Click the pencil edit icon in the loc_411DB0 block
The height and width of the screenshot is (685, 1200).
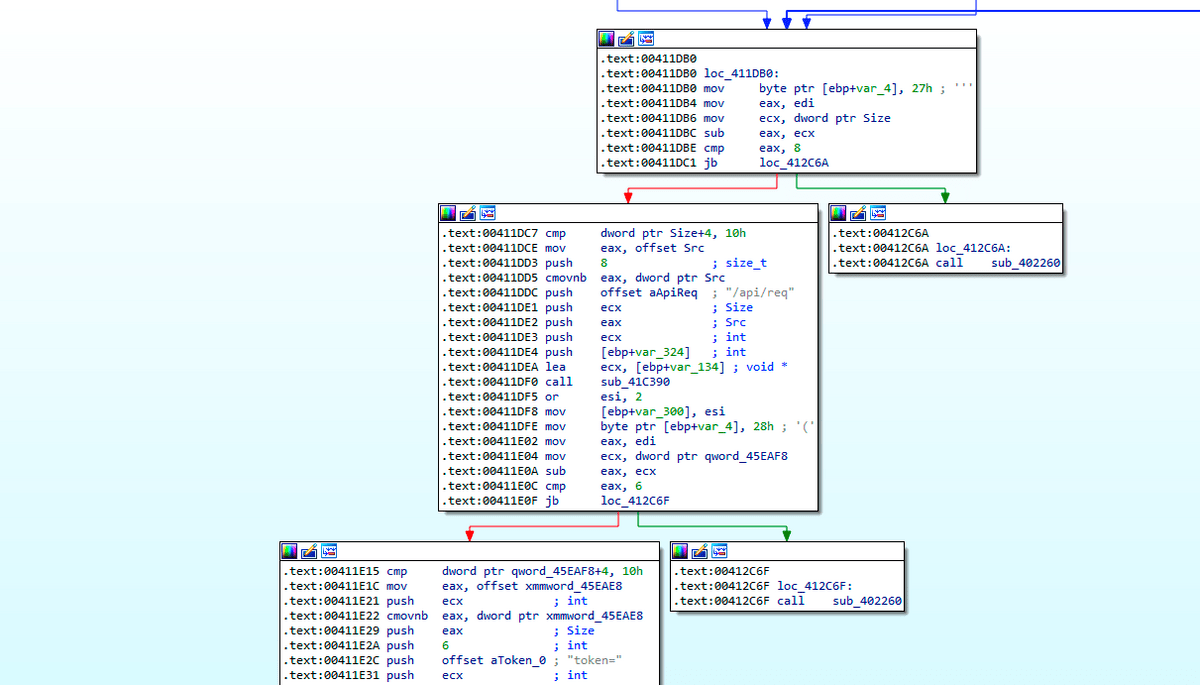(626, 39)
